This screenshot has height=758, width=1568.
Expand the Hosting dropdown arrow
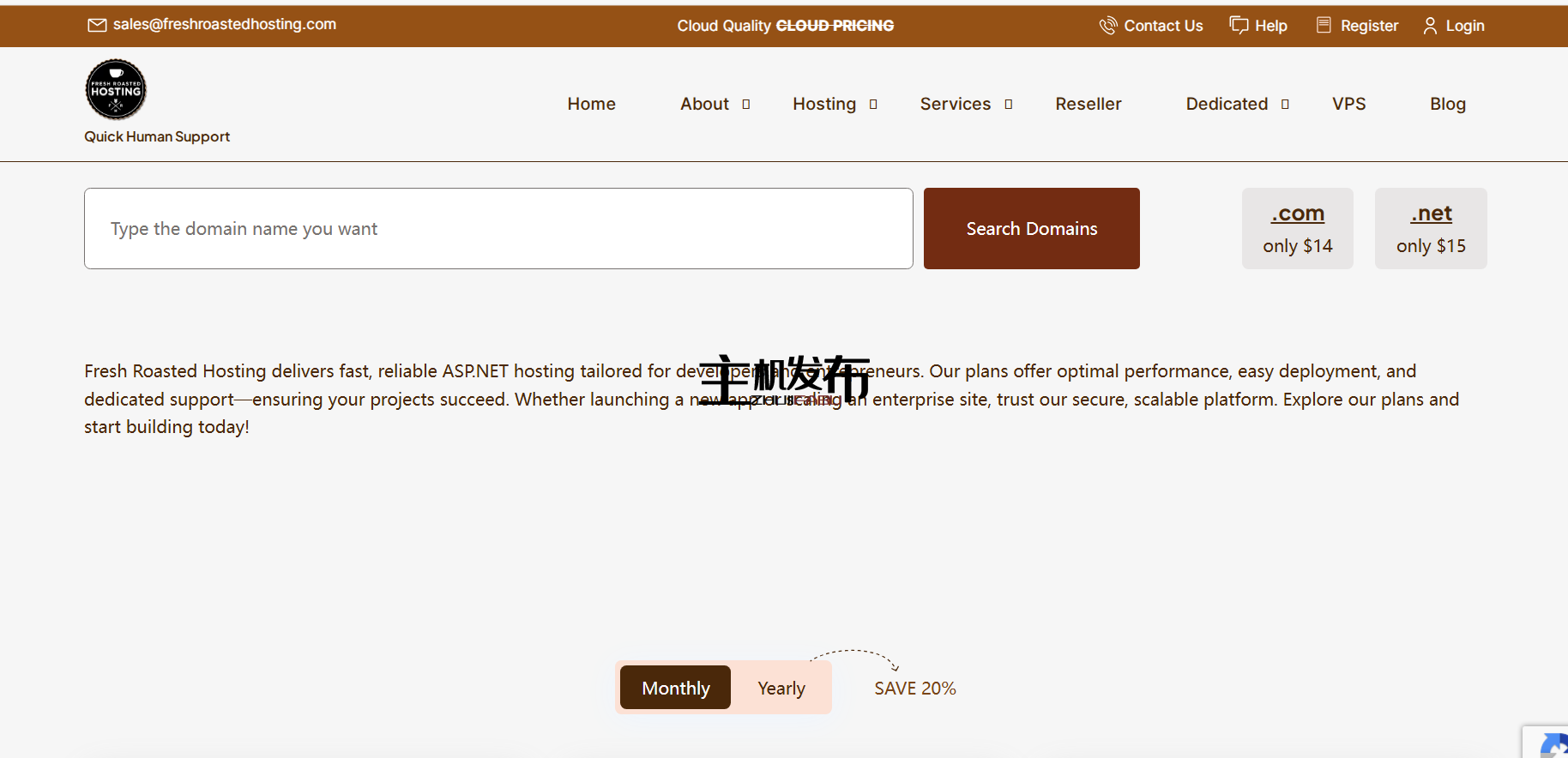coord(873,105)
